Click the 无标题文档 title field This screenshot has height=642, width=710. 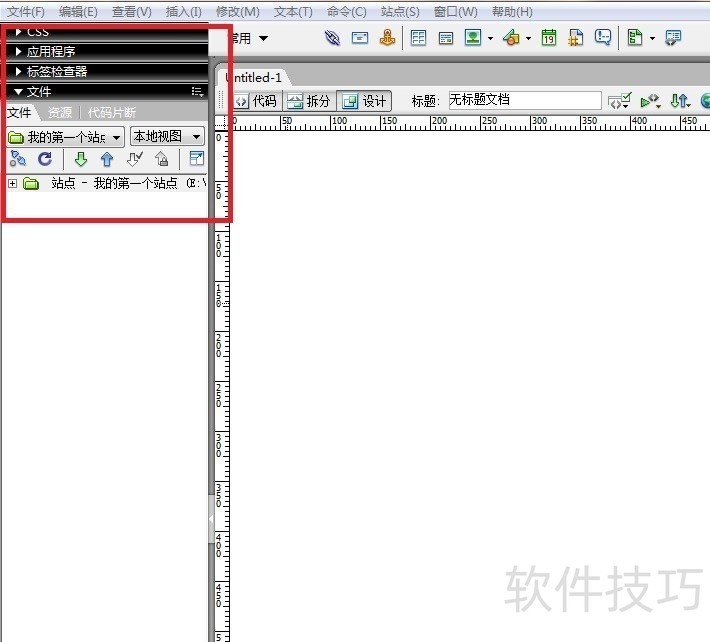click(x=525, y=100)
